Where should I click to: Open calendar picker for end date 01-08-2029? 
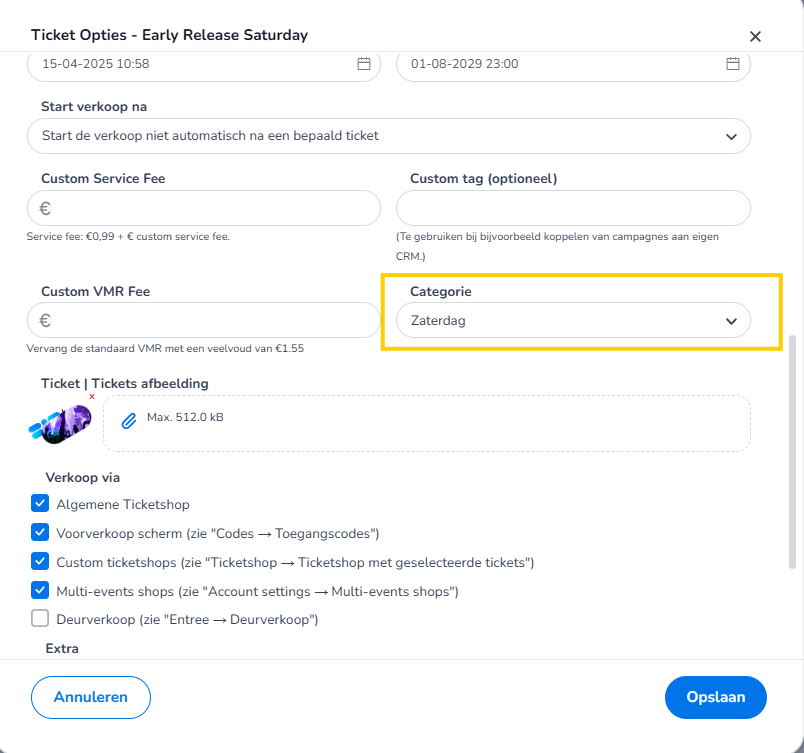(733, 64)
